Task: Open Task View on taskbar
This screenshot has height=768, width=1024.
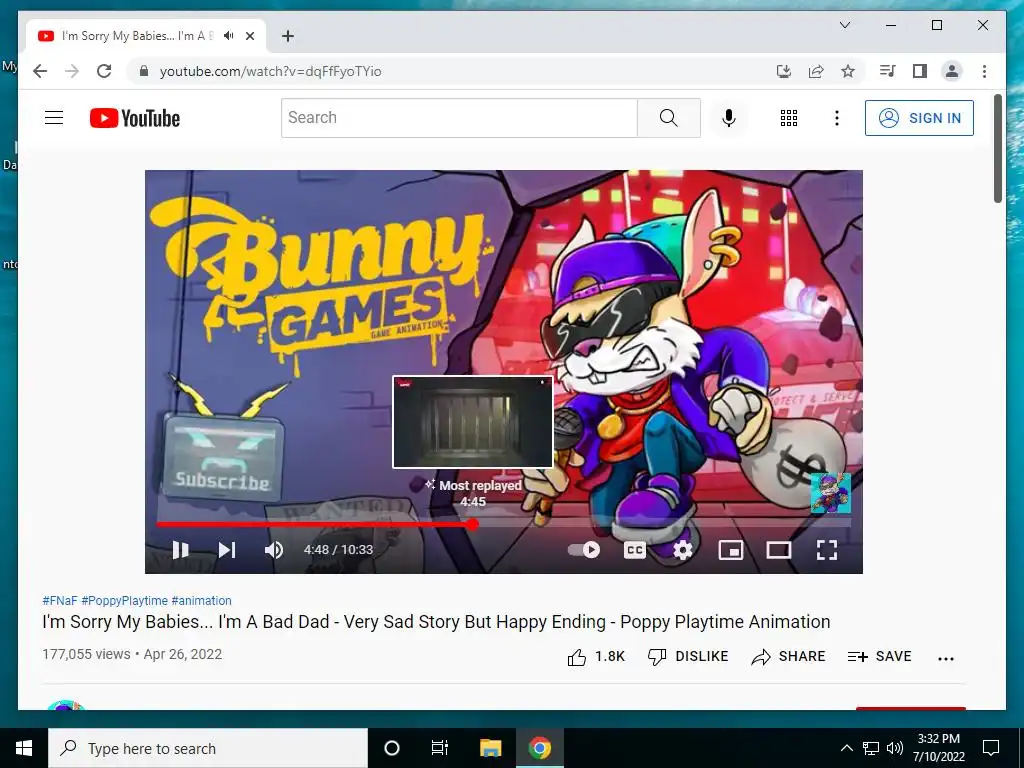Action: pos(440,748)
